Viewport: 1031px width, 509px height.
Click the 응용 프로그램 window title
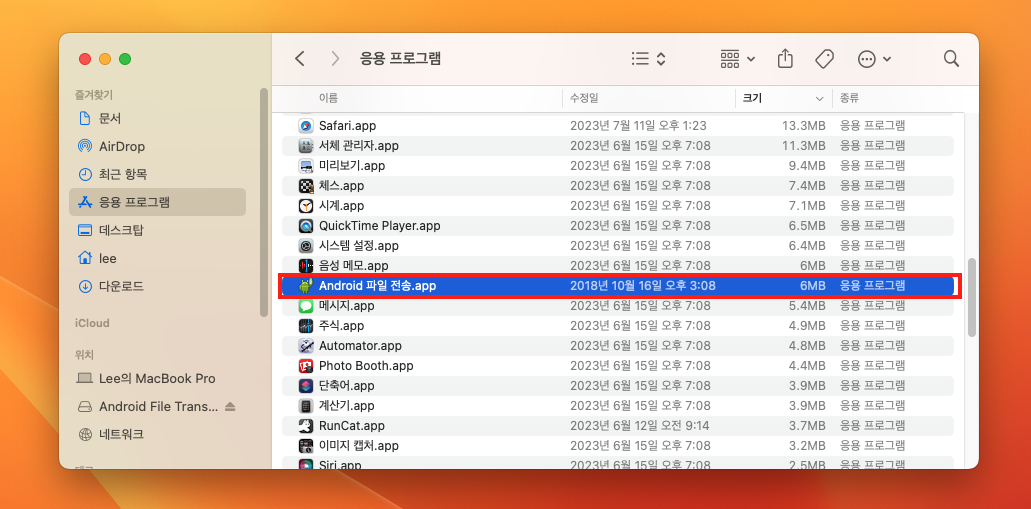400,59
